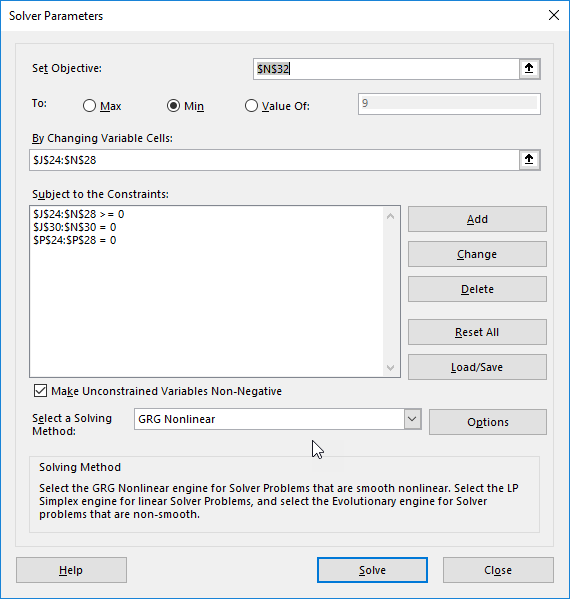The image size is (570, 599).
Task: Click the Value Of number field
Action: pos(449,104)
